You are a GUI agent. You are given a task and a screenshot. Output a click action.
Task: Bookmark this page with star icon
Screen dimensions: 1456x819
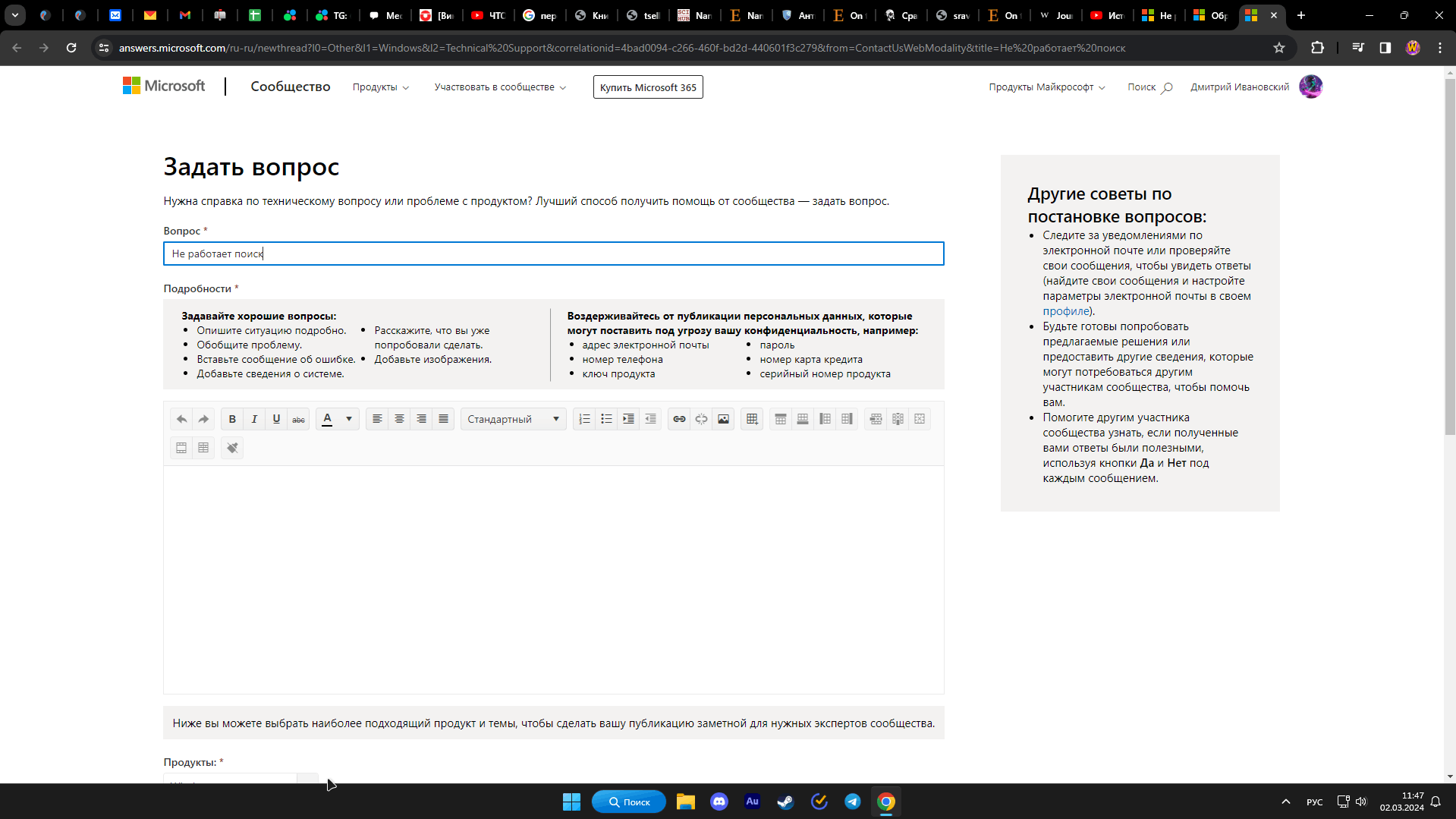click(x=1279, y=48)
